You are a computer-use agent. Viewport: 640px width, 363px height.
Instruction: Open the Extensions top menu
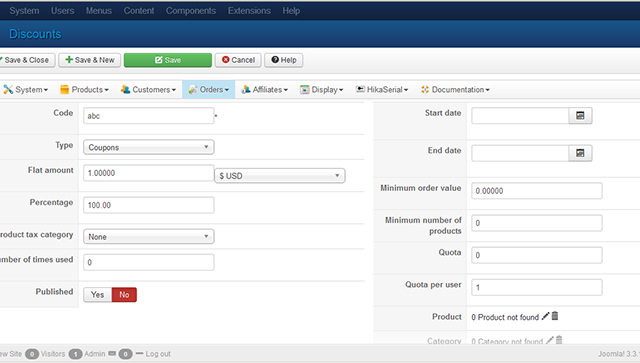249,11
